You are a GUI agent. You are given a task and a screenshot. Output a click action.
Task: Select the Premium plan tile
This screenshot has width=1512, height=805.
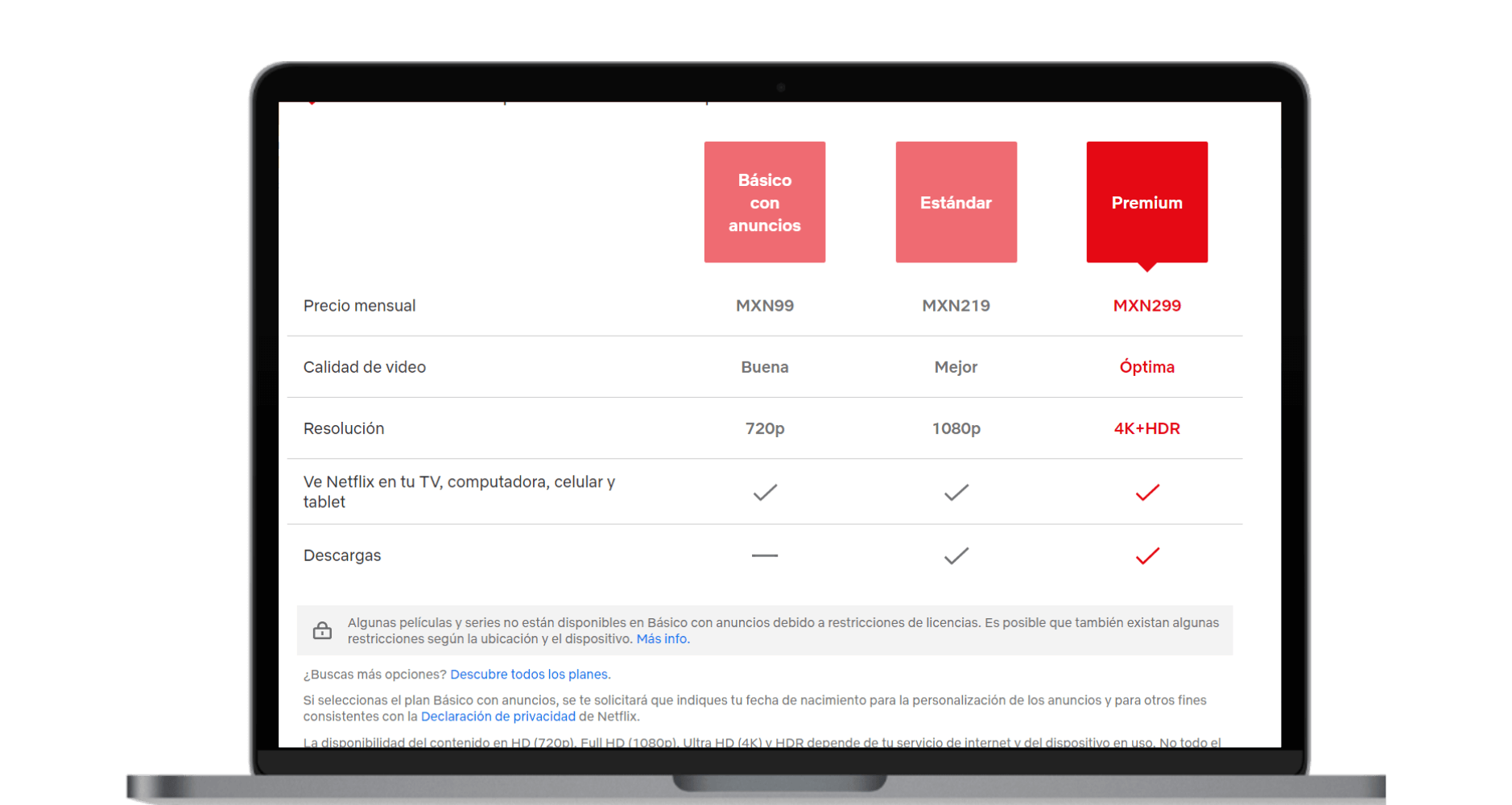[x=1146, y=202]
